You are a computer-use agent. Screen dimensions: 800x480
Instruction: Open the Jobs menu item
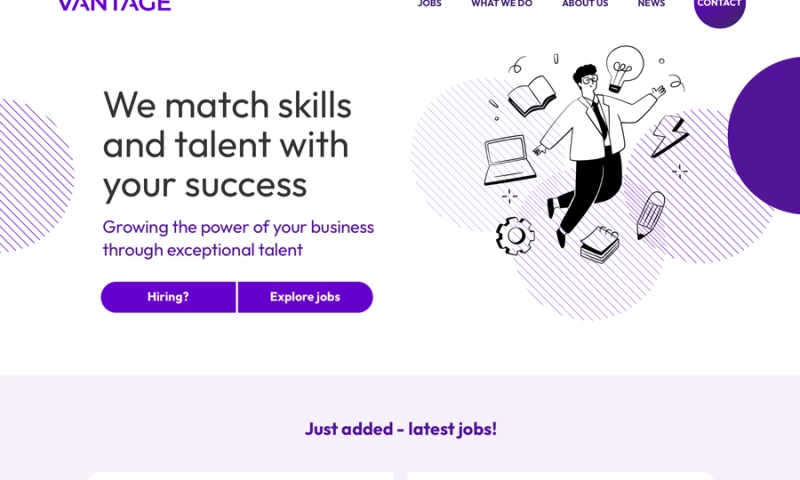[x=430, y=4]
